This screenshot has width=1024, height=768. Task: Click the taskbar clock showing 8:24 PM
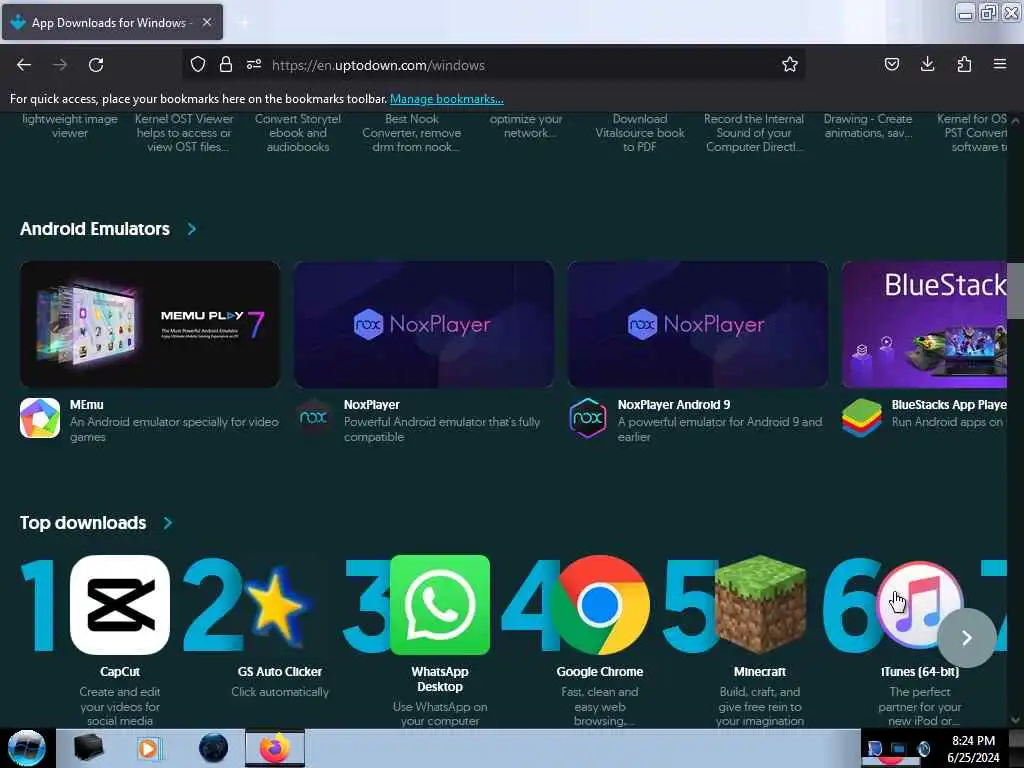point(973,748)
